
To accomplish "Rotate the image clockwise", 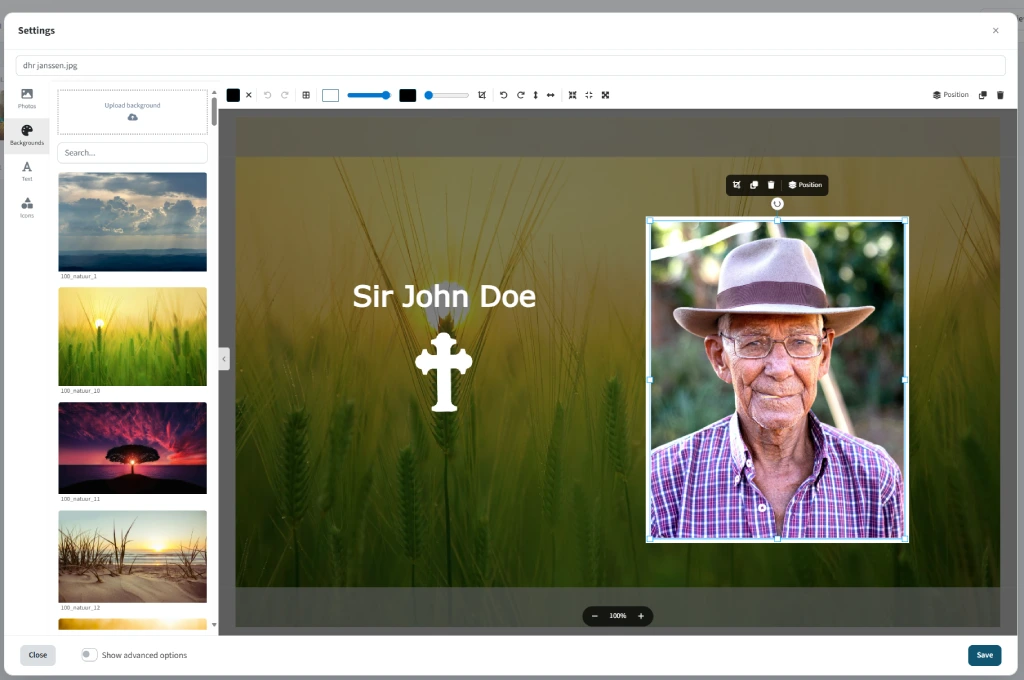I will click(520, 95).
